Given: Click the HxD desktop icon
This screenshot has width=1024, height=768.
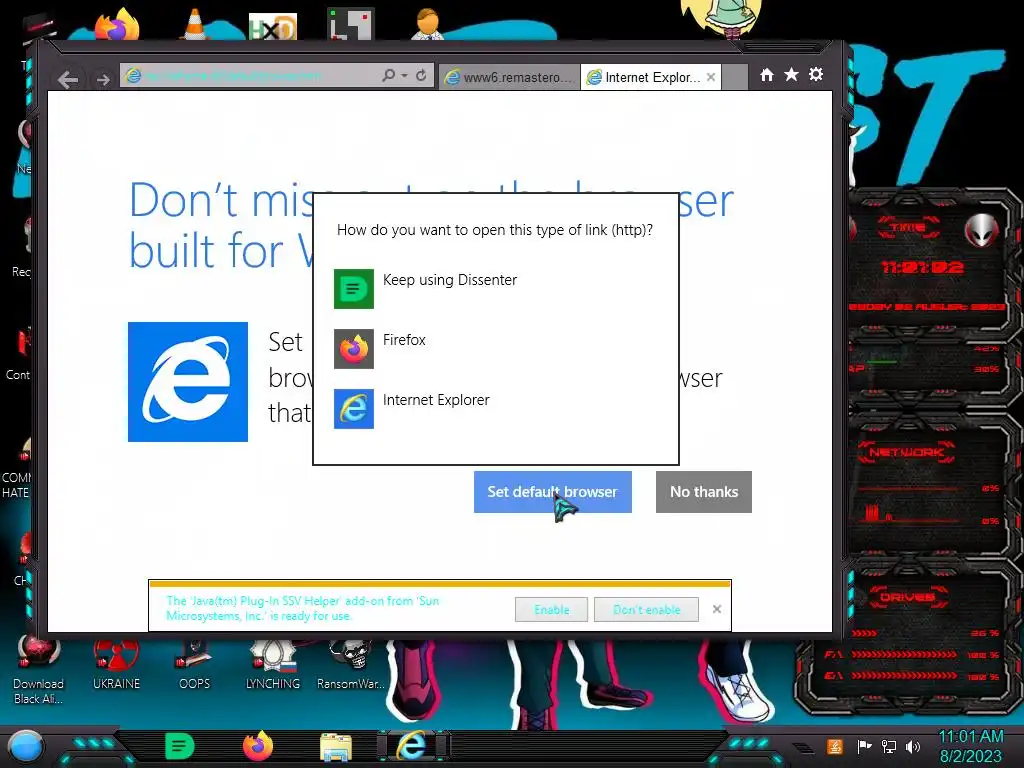Looking at the screenshot, I should pyautogui.click(x=273, y=26).
